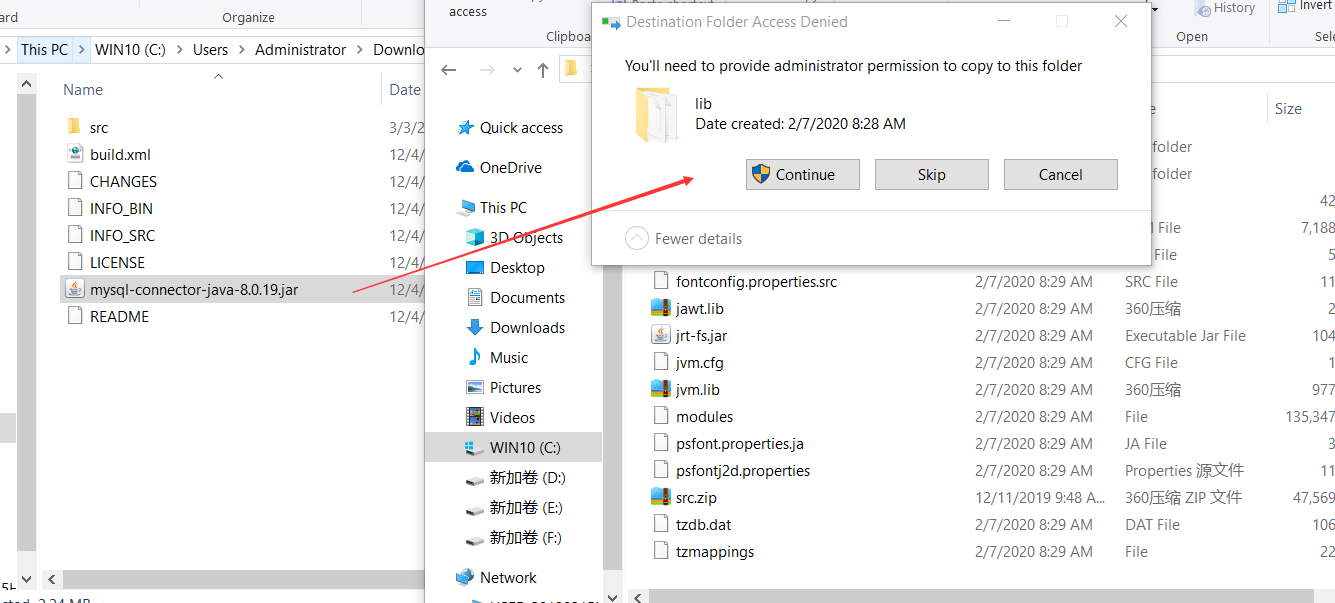Screen dimensions: 1335x603
Task: Click the left window horizontal scrollbar
Action: tap(245, 579)
